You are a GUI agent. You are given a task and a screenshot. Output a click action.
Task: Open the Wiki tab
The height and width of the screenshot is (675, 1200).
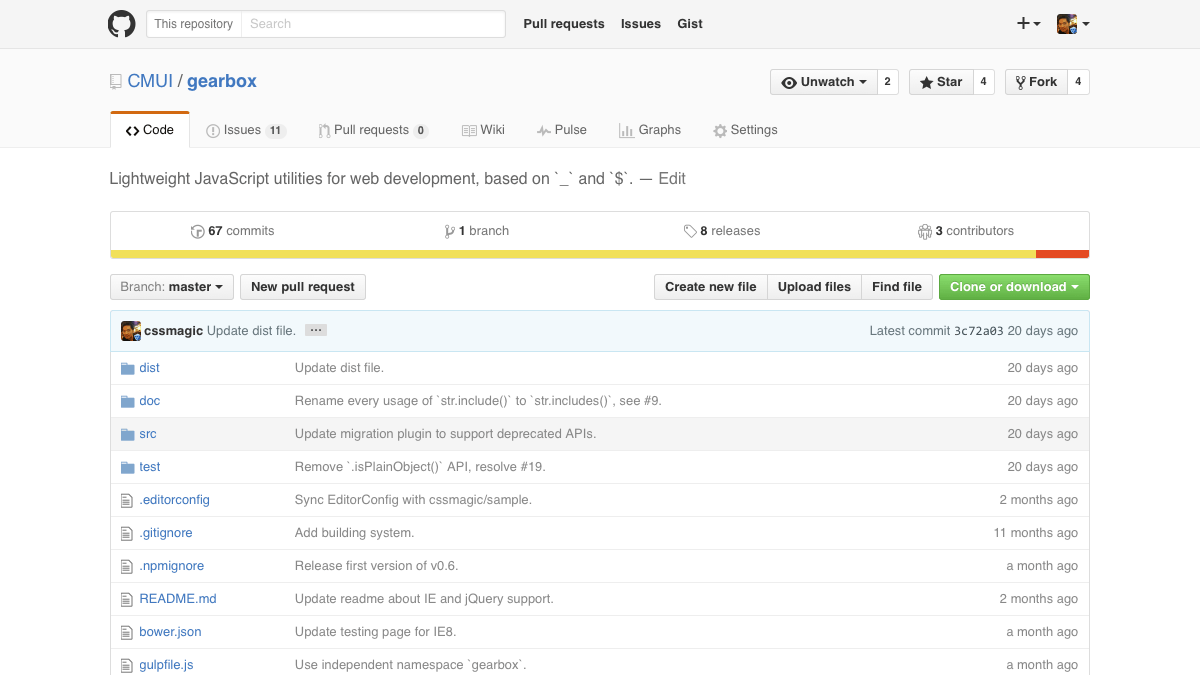[483, 130]
